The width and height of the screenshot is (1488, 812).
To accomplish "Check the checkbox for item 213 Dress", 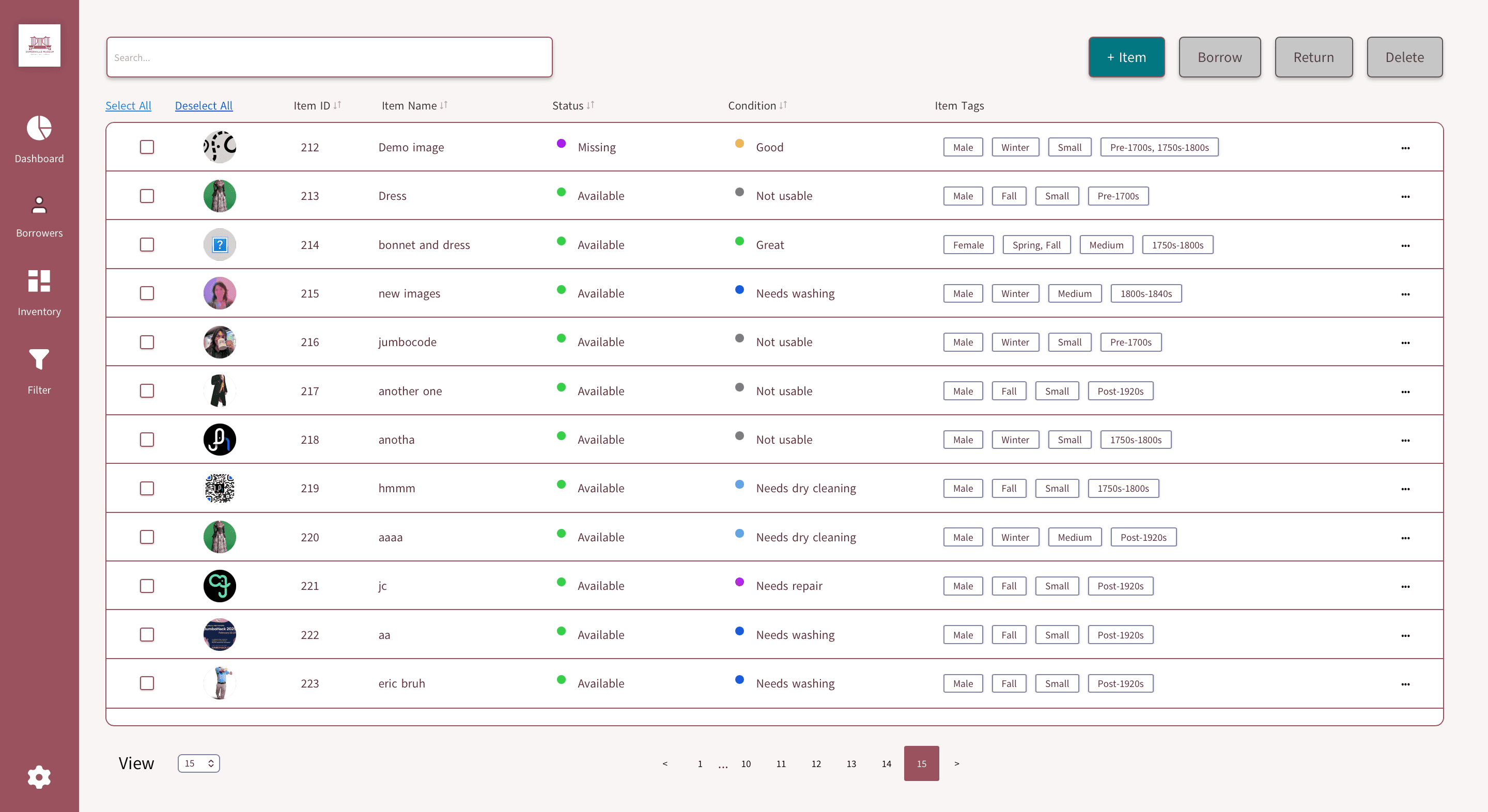I will coord(147,196).
